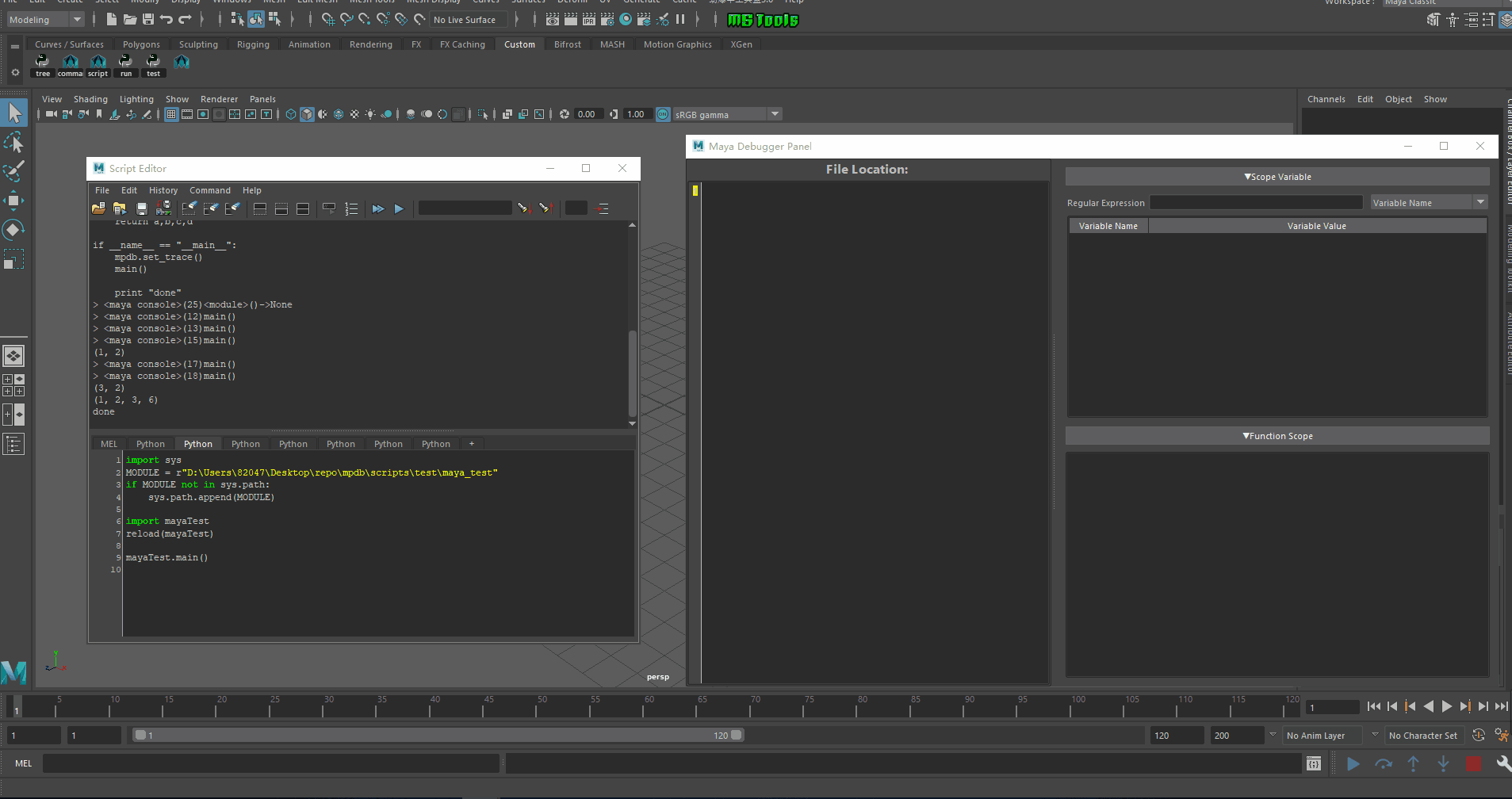The image size is (1512, 799).
Task: Open debugger settings wrench icon
Action: pyautogui.click(x=1502, y=763)
